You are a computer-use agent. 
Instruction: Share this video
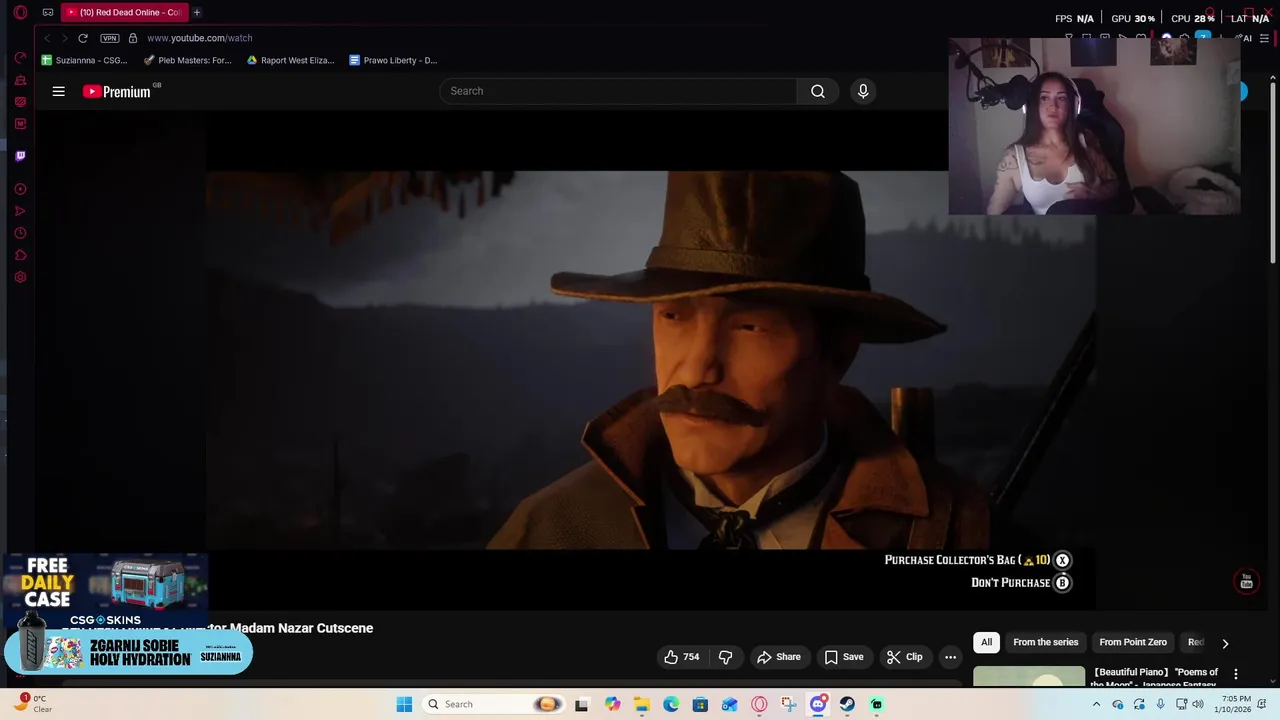coord(778,657)
